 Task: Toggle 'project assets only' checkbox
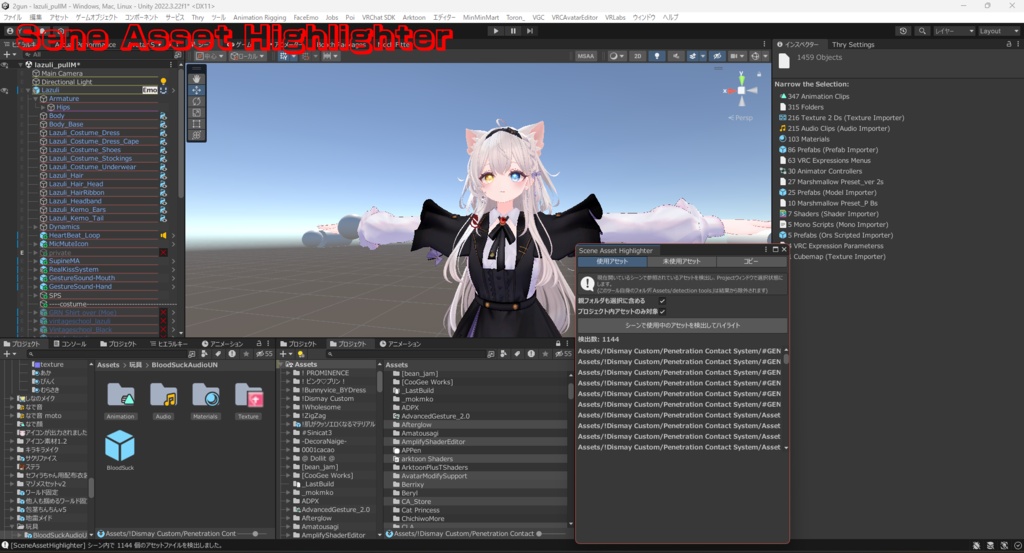[662, 311]
